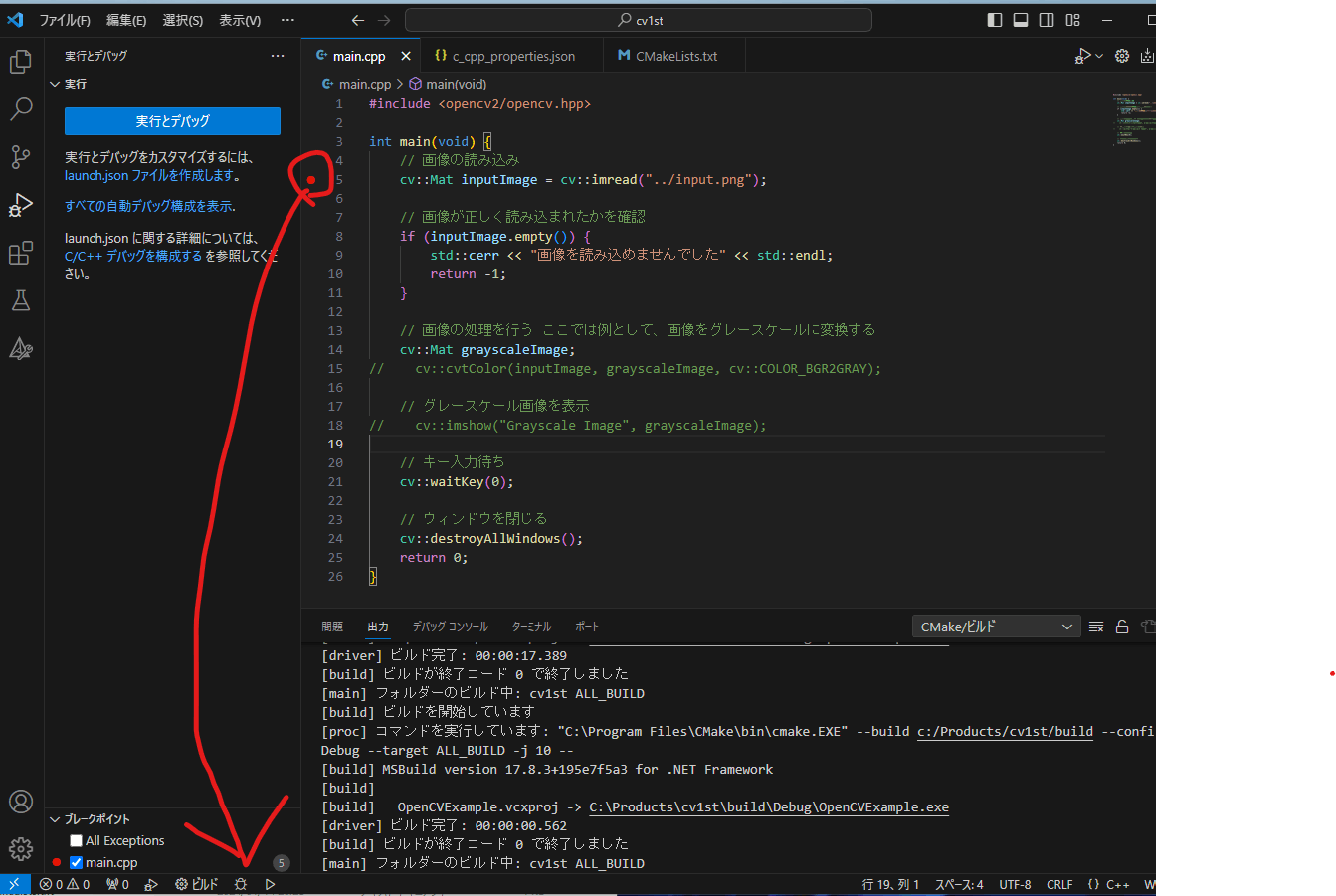This screenshot has height=896, width=1336.
Task: Toggle secondary side bar layout icon
Action: point(1047,20)
